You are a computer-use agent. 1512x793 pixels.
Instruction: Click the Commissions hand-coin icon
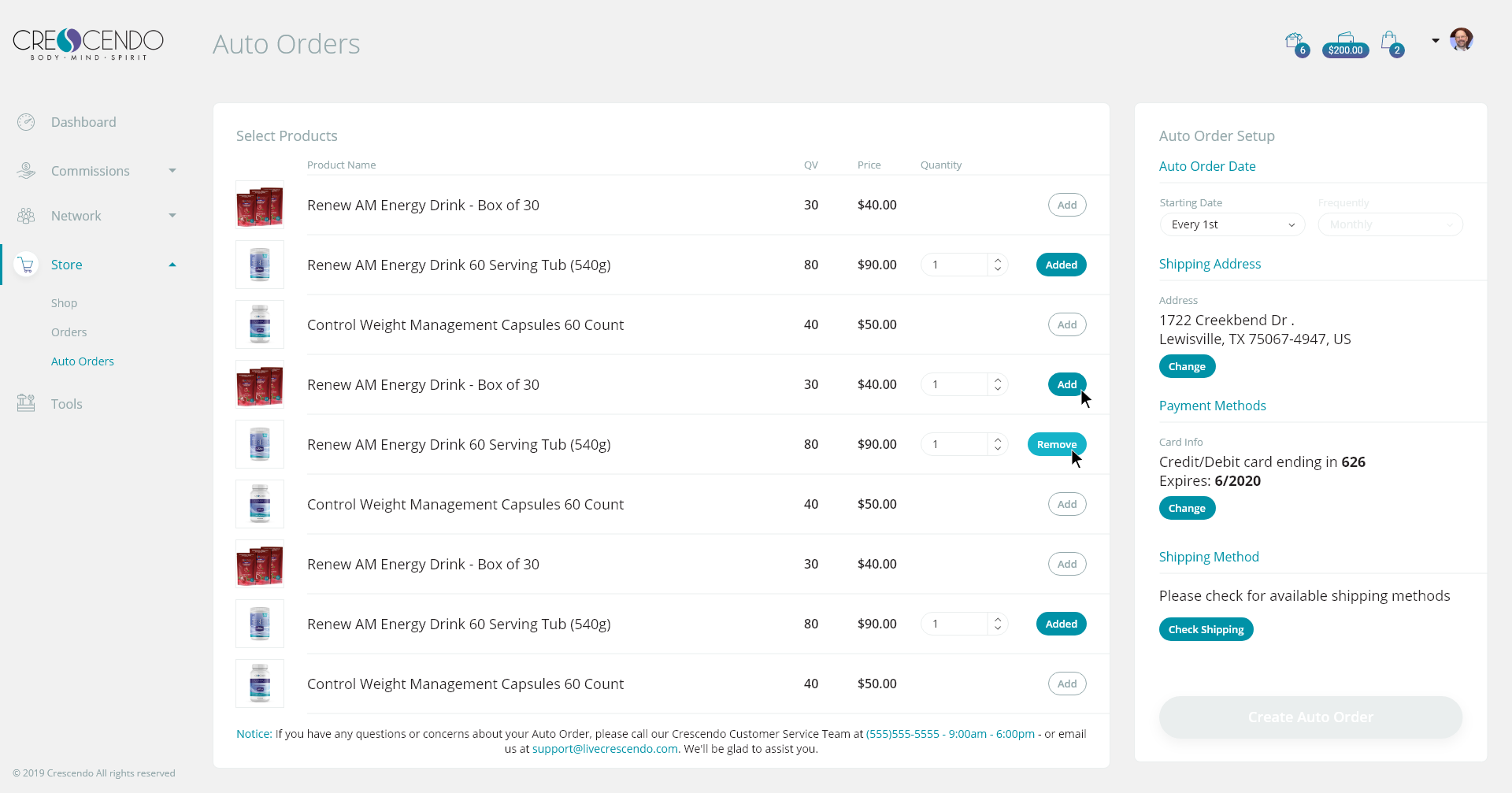(26, 171)
